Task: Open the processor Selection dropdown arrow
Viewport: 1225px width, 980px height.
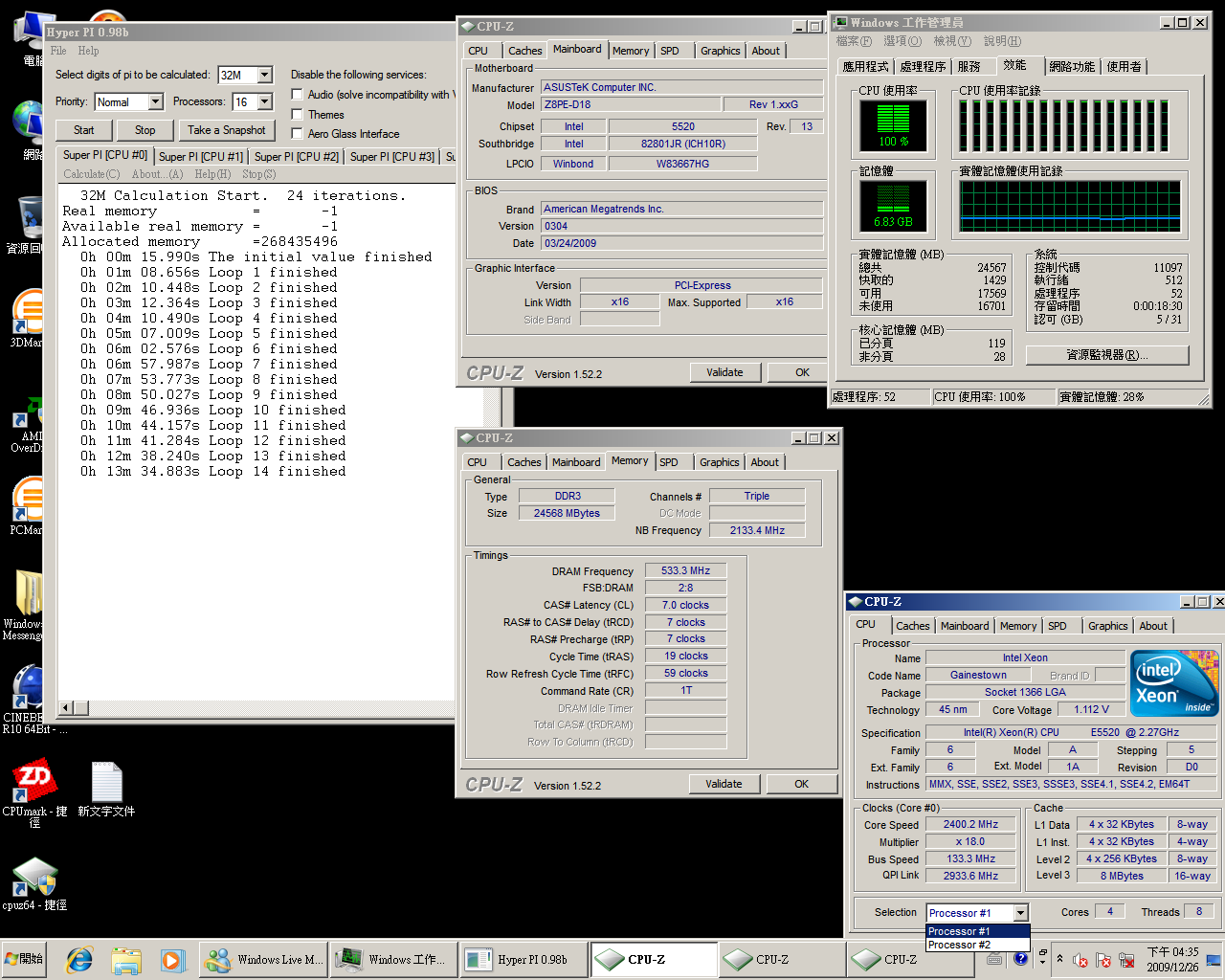Action: click(x=1020, y=913)
